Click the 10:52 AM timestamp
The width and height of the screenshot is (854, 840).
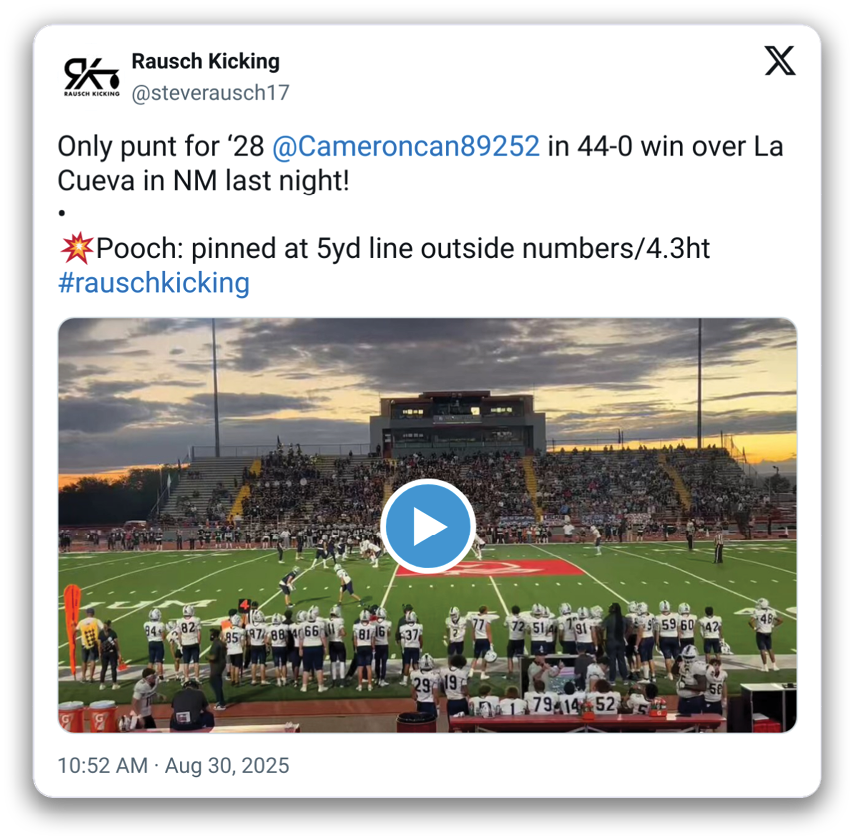click(102, 765)
